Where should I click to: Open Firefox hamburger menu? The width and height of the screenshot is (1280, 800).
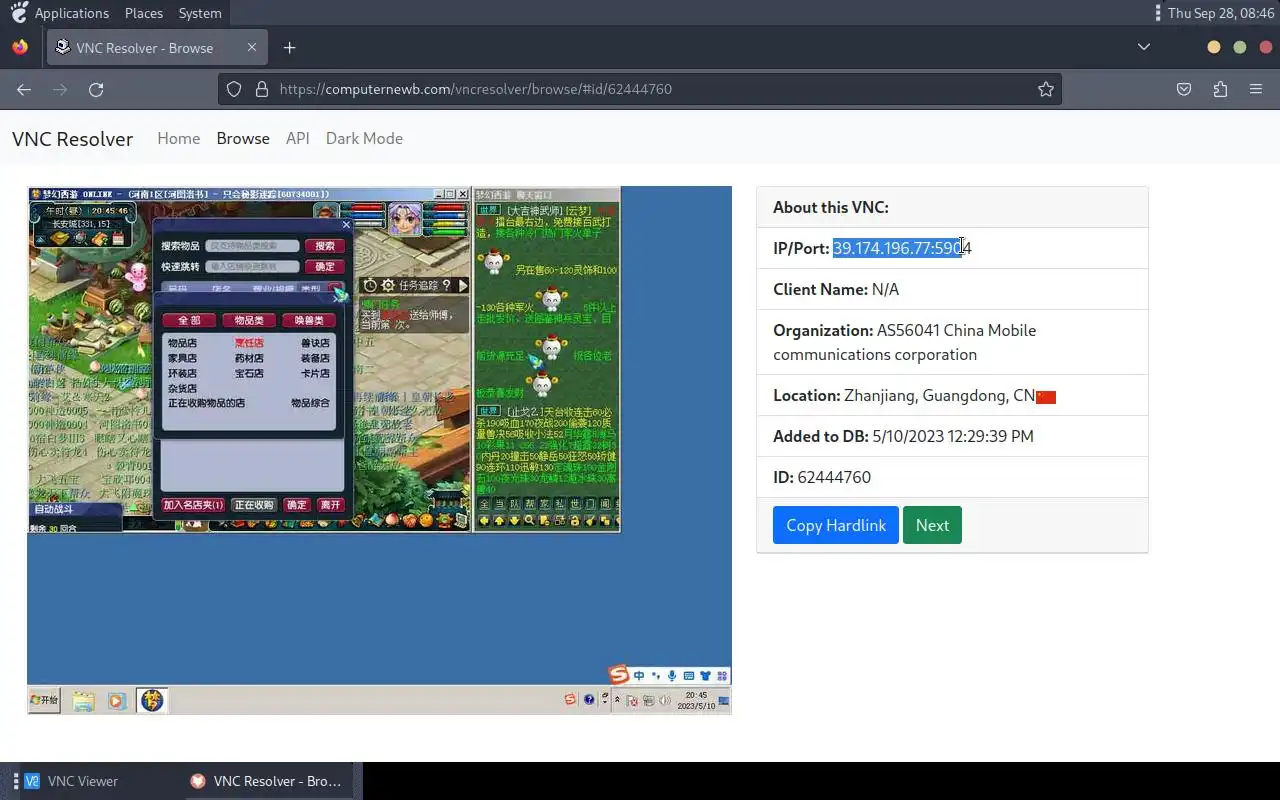click(x=1256, y=89)
